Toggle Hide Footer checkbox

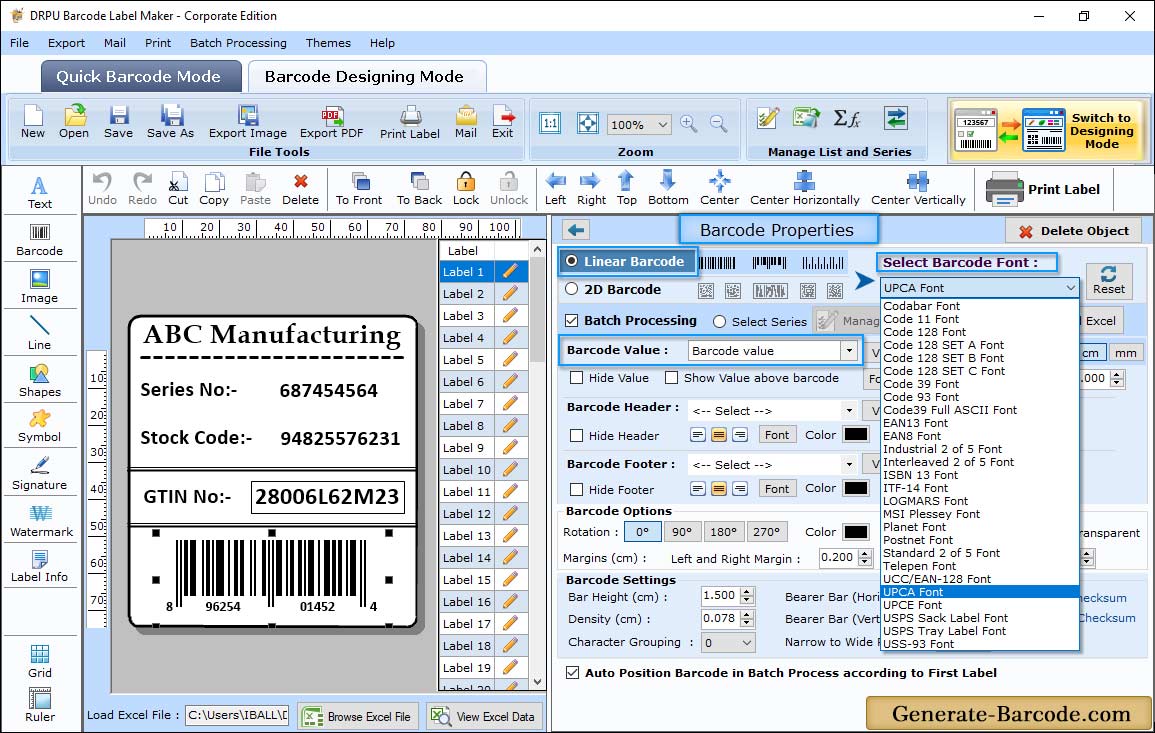(x=577, y=489)
